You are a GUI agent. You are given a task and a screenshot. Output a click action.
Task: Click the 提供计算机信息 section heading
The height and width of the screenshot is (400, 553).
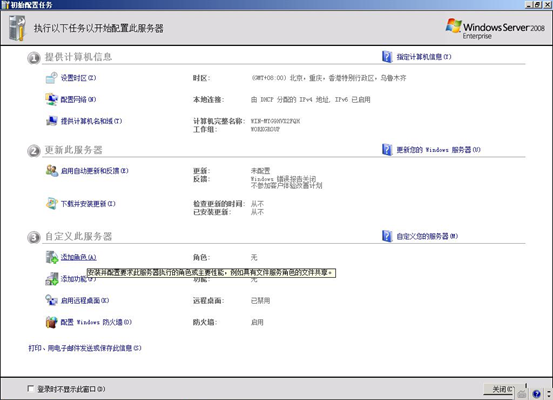tap(78, 57)
